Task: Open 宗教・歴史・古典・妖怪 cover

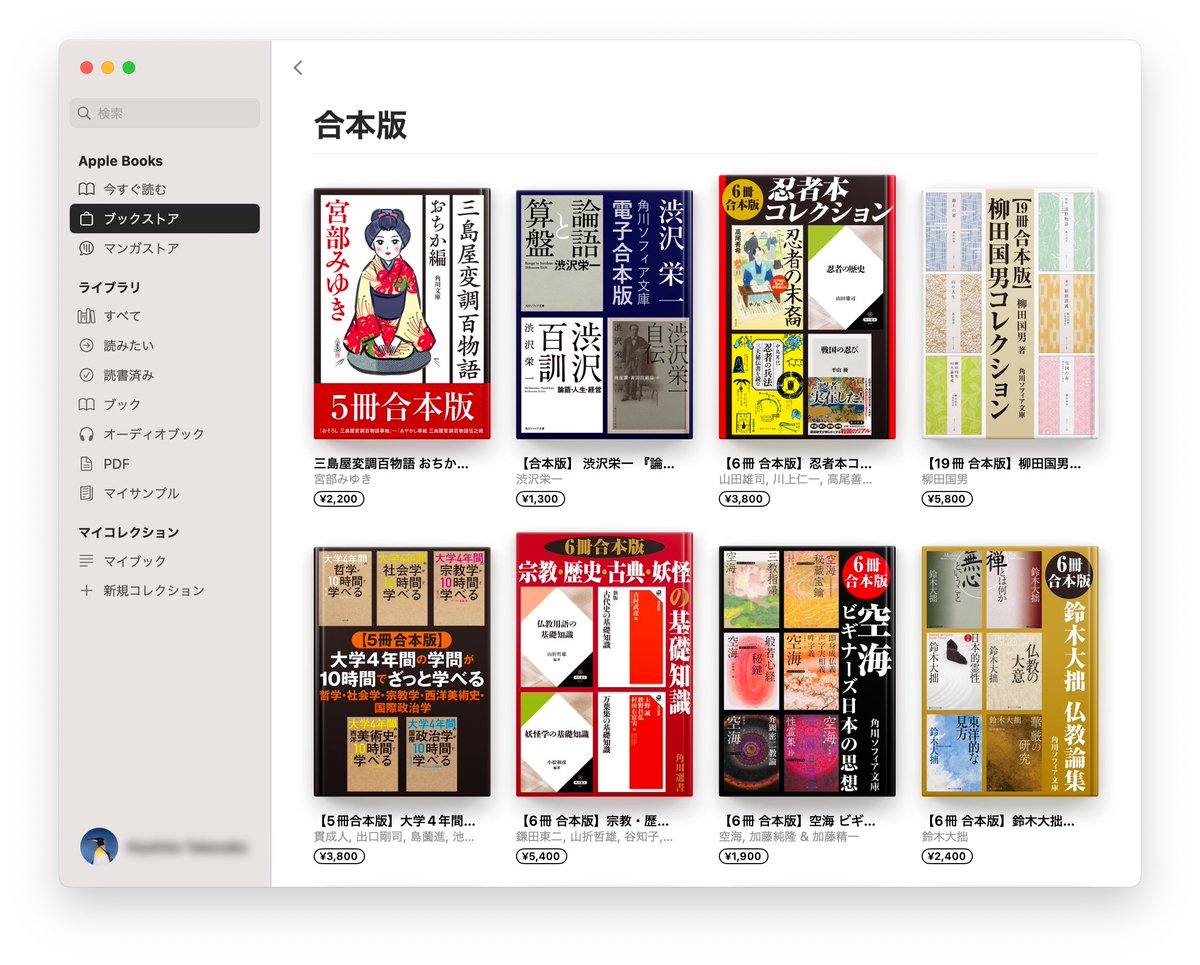Action: pos(604,664)
